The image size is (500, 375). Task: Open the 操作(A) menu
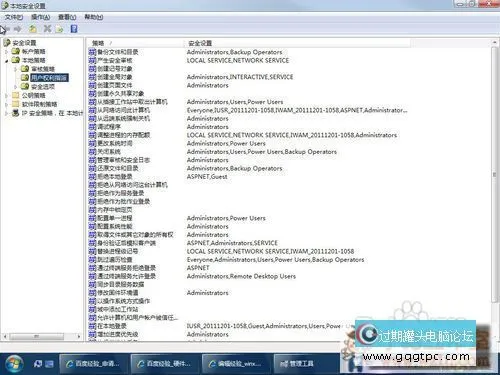pos(40,17)
